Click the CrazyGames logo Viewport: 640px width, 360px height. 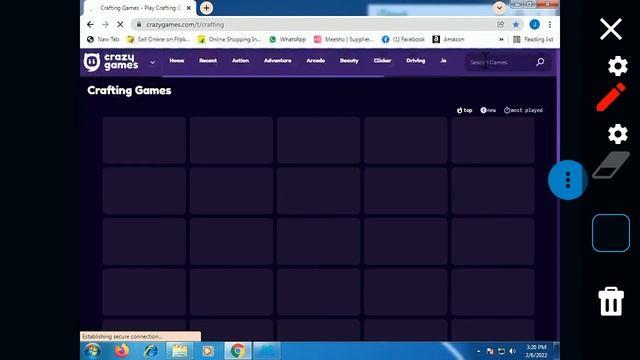pos(111,62)
